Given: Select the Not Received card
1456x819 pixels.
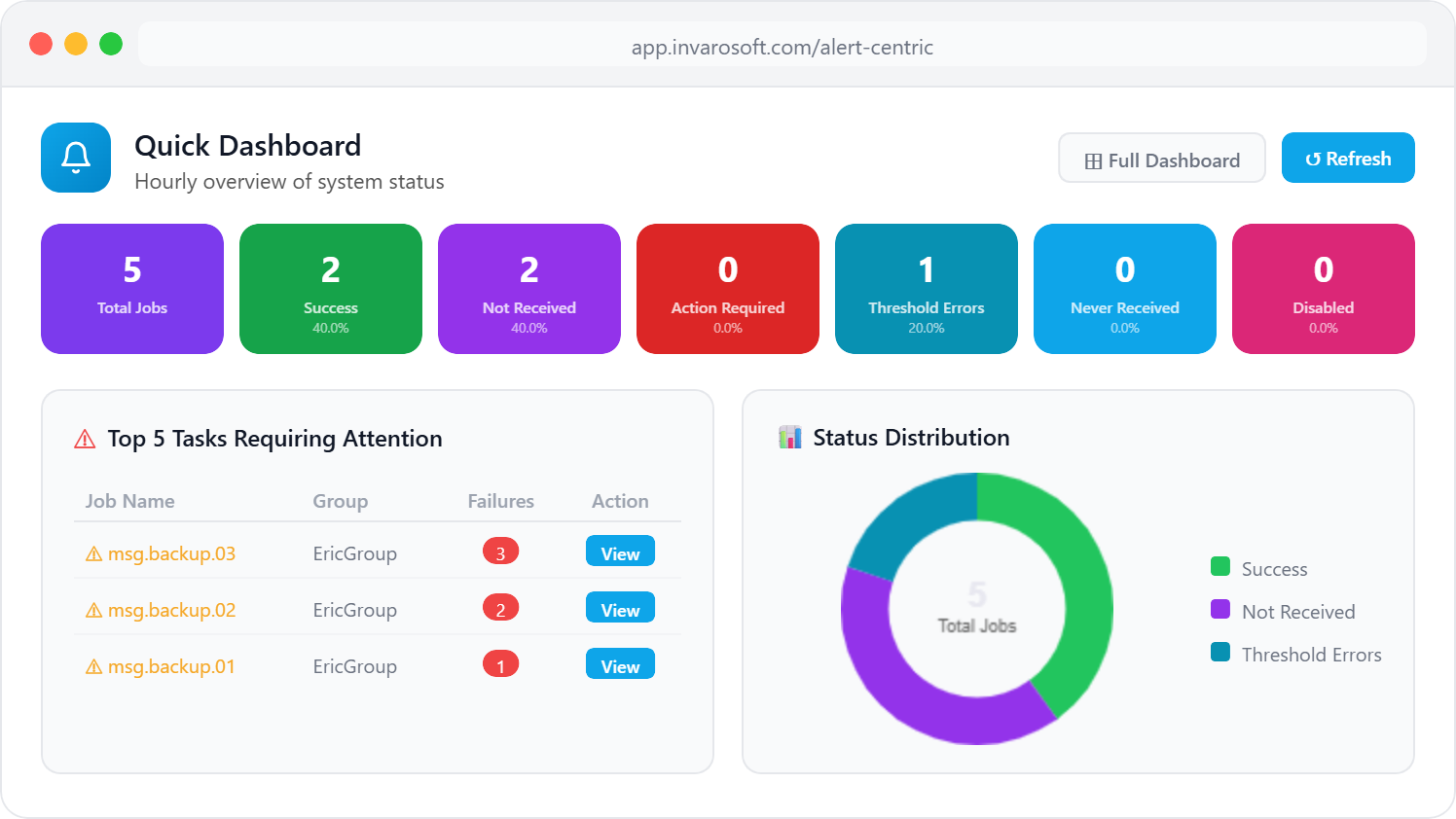Looking at the screenshot, I should click(529, 289).
